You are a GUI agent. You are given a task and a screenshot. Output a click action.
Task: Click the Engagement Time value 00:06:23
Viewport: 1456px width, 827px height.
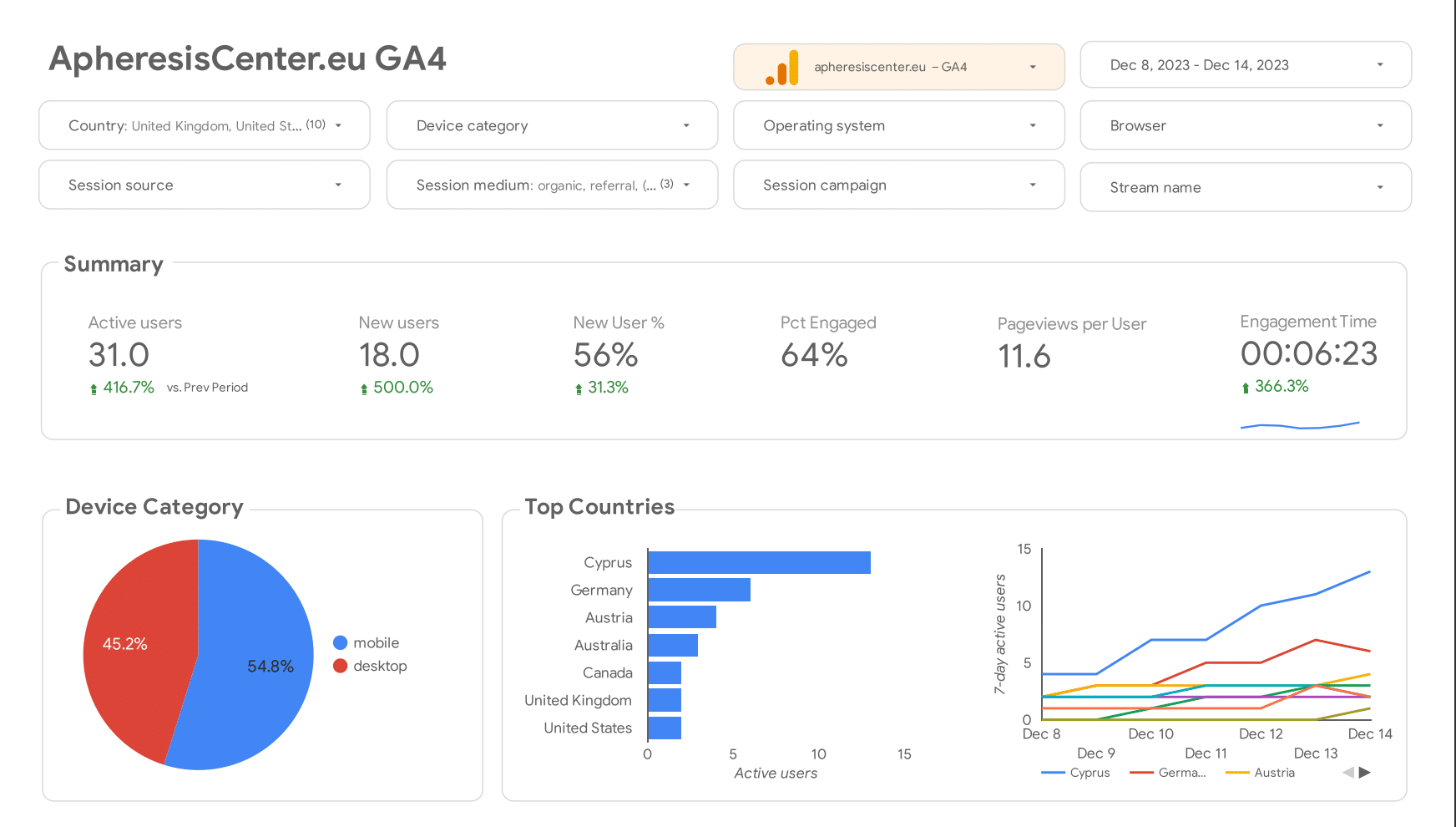(x=1309, y=353)
